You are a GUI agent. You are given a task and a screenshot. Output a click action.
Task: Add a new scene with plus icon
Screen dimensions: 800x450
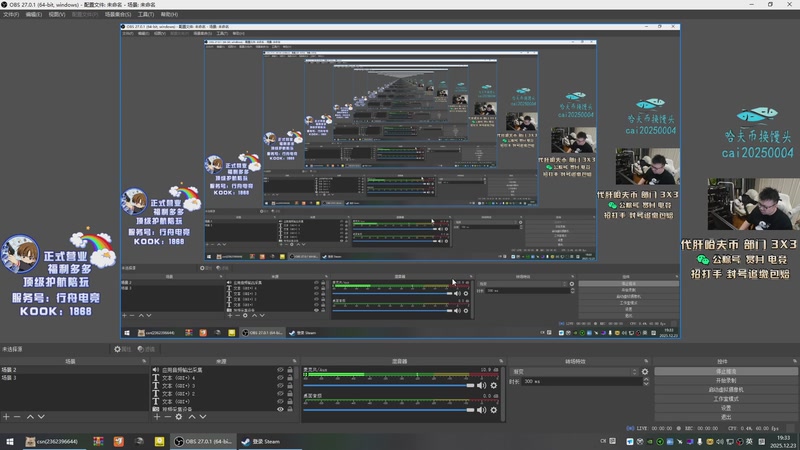pyautogui.click(x=6, y=417)
